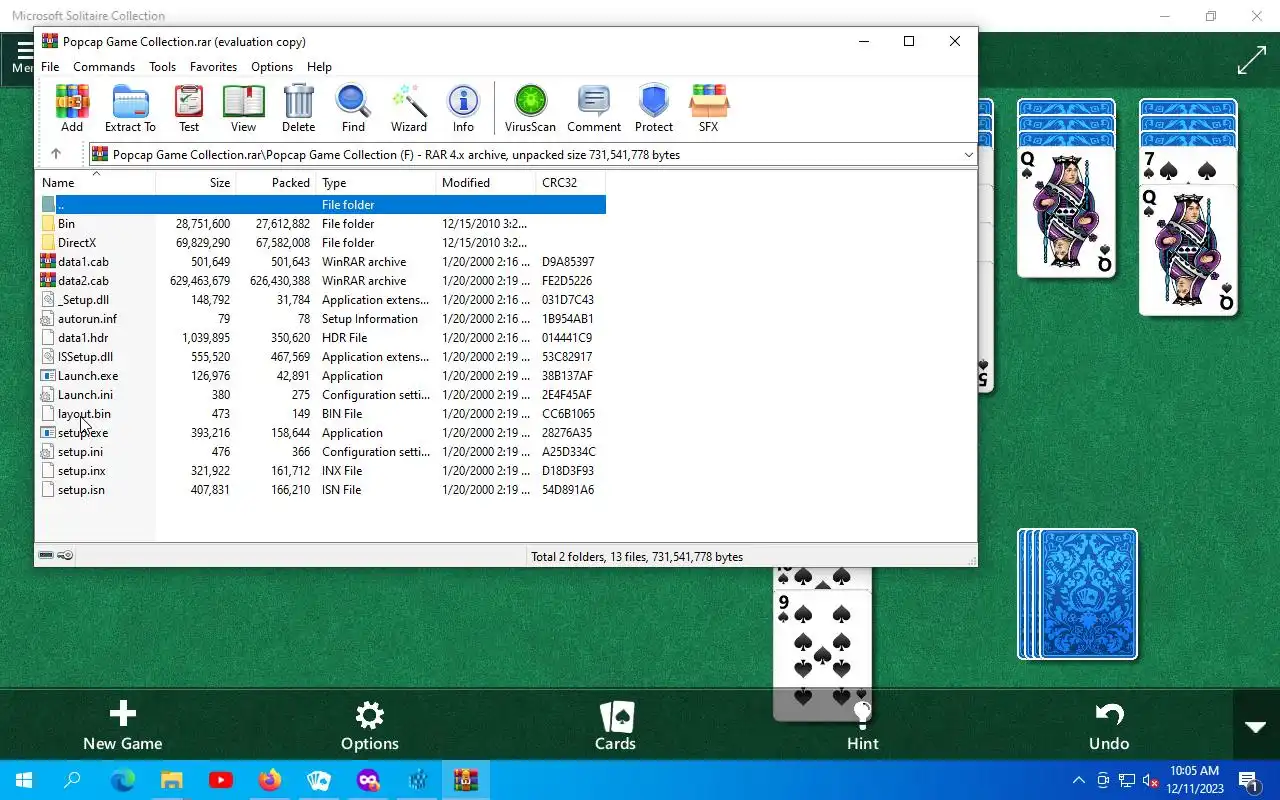Click the WinRAR taskbar icon

tap(466, 780)
